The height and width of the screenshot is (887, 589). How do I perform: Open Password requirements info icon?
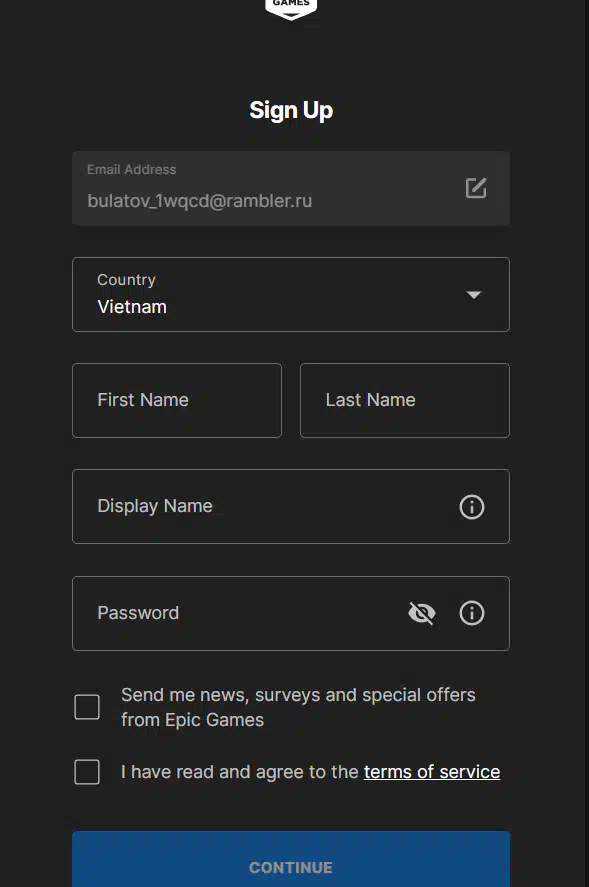coord(472,613)
